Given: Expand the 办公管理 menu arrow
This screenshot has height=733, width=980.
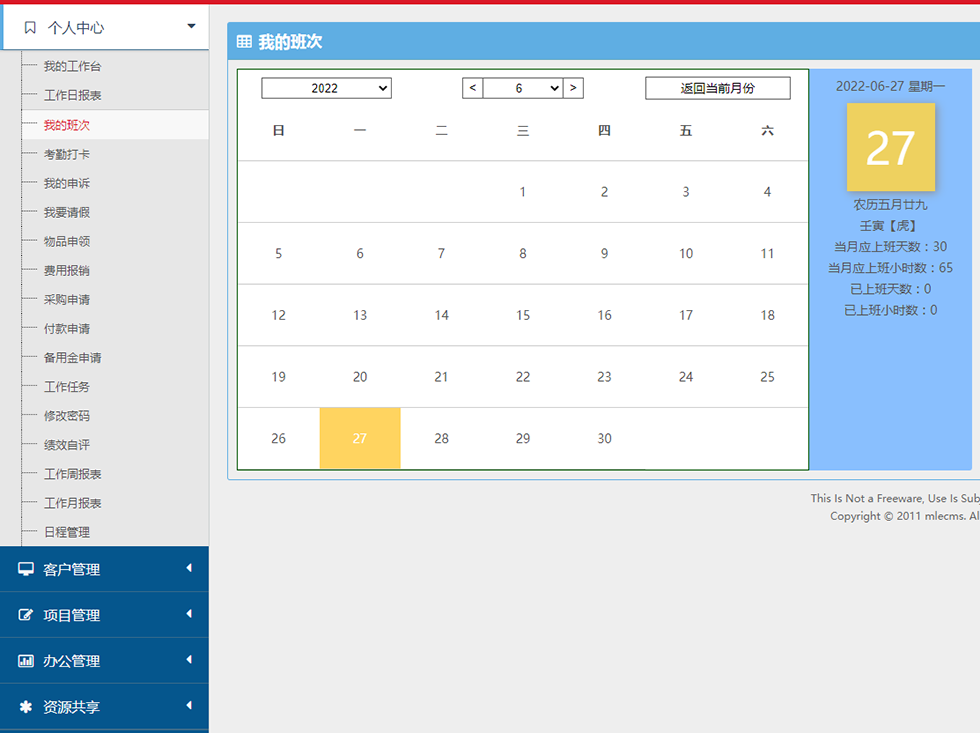Looking at the screenshot, I should (x=189, y=659).
